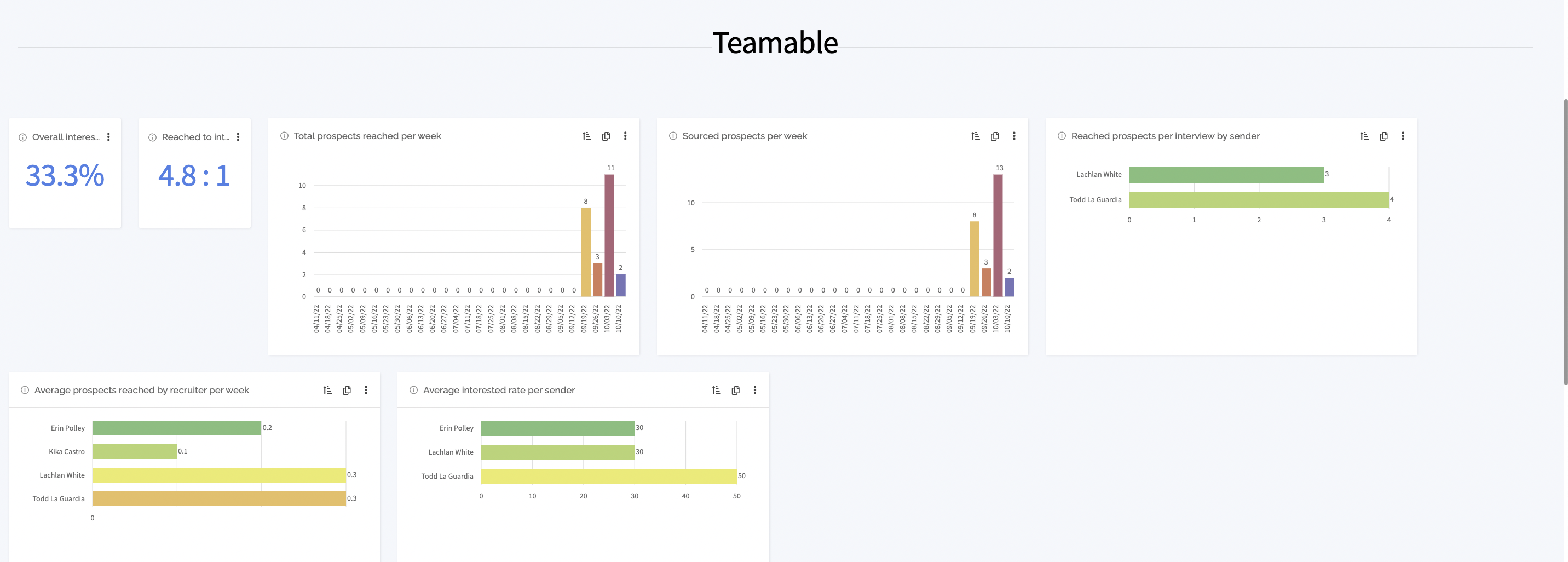Click Erin Polley bar in Average prospects reached
The image size is (1568, 562).
[176, 428]
